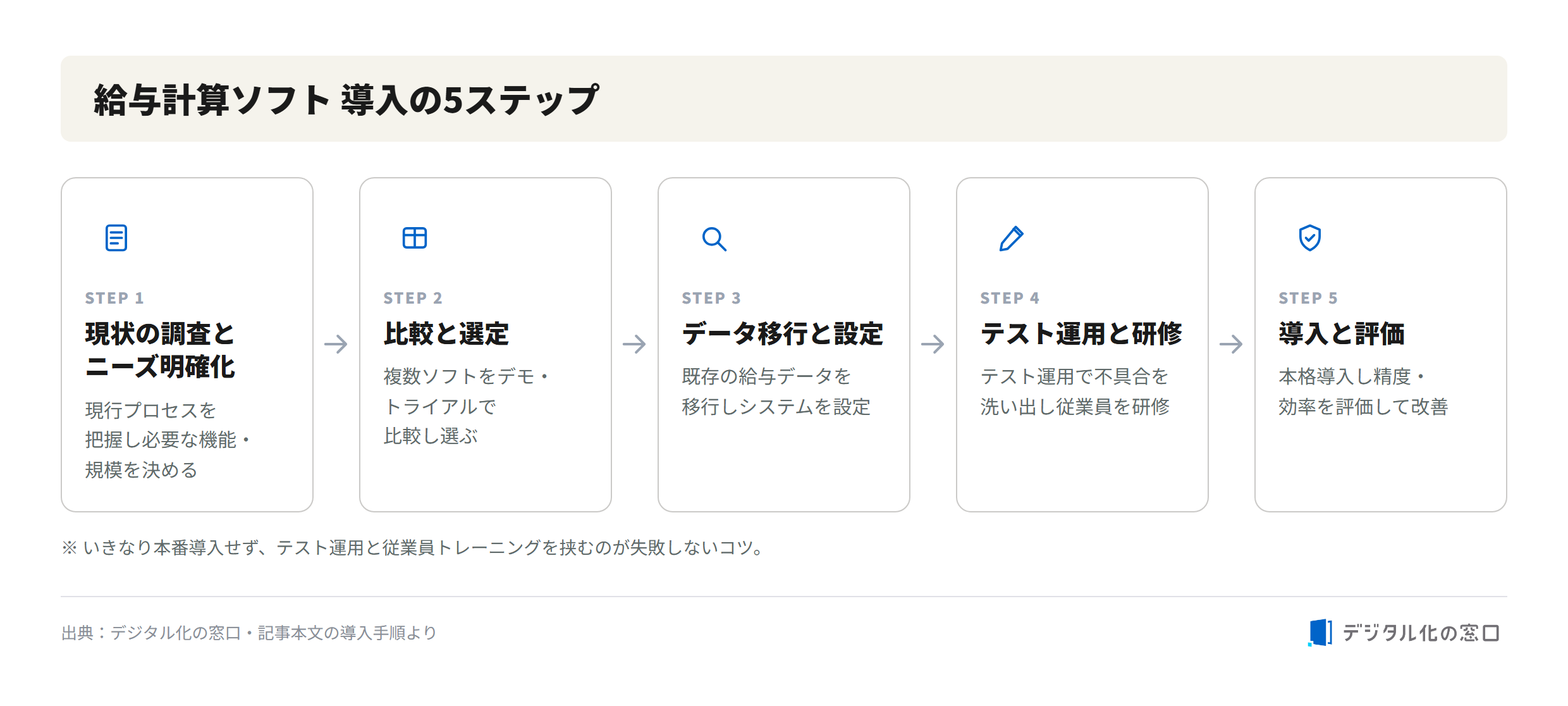Click the arrow between STEP 3 and STEP 4

click(933, 344)
